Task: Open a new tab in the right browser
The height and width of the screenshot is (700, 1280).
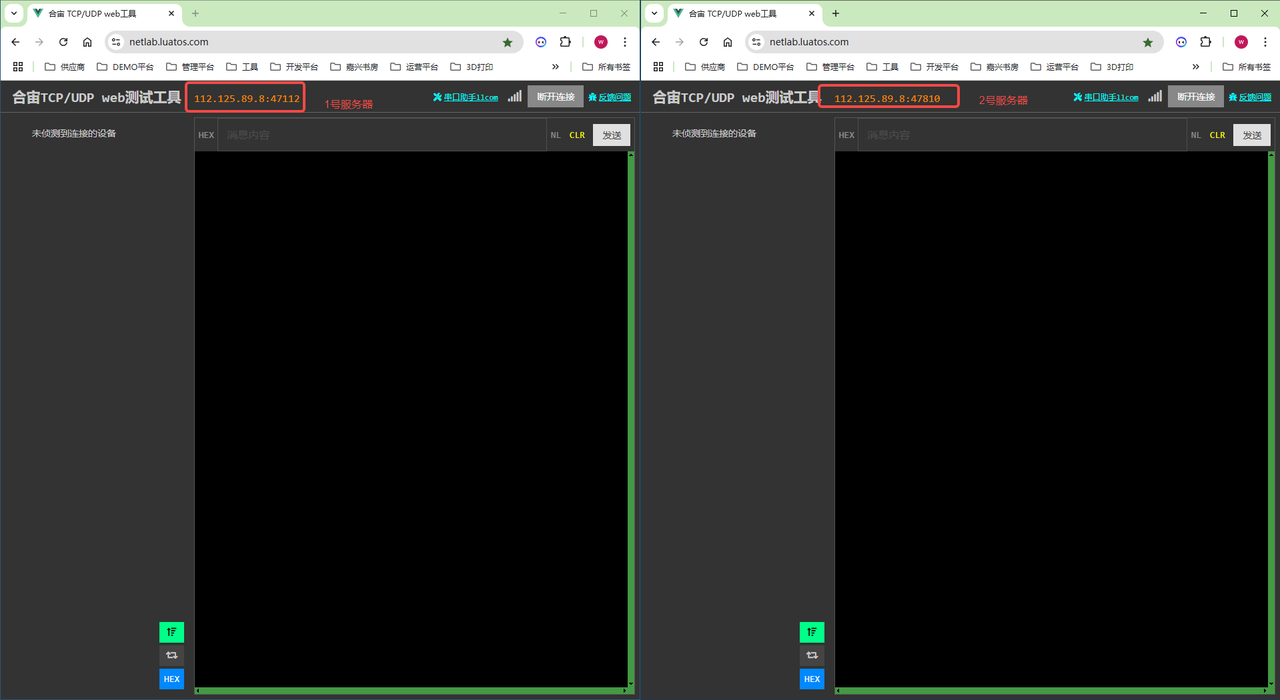Action: (836, 13)
